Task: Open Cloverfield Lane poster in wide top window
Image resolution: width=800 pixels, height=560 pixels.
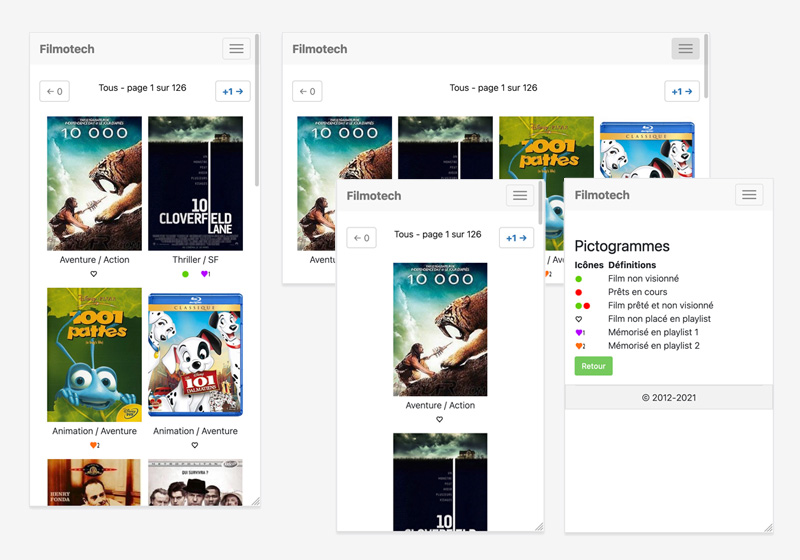Action: (x=445, y=148)
